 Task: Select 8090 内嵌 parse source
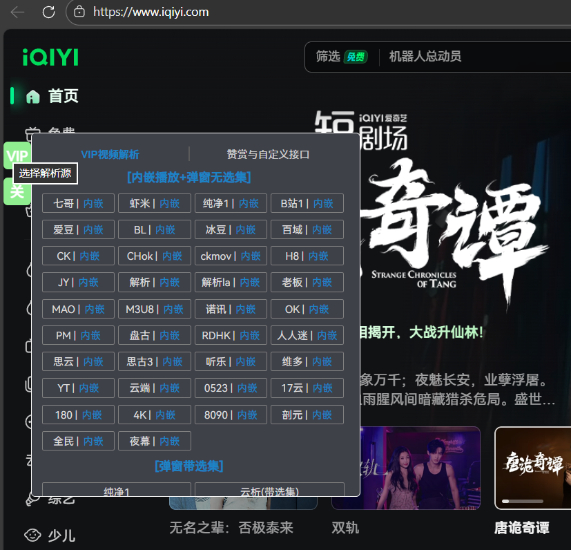point(231,415)
